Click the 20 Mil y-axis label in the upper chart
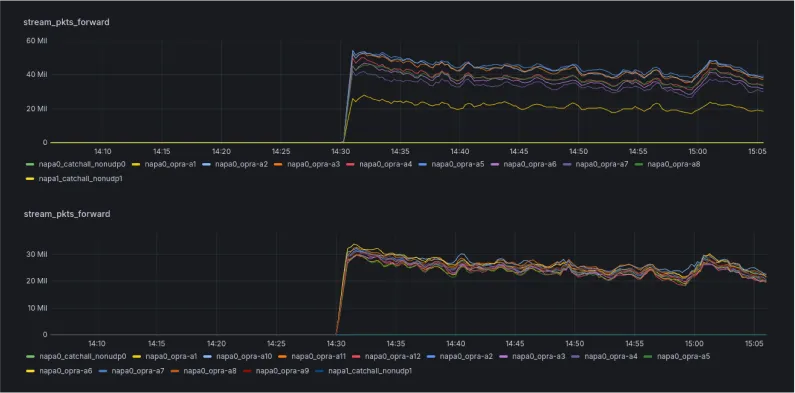795x393 pixels. tap(37, 109)
